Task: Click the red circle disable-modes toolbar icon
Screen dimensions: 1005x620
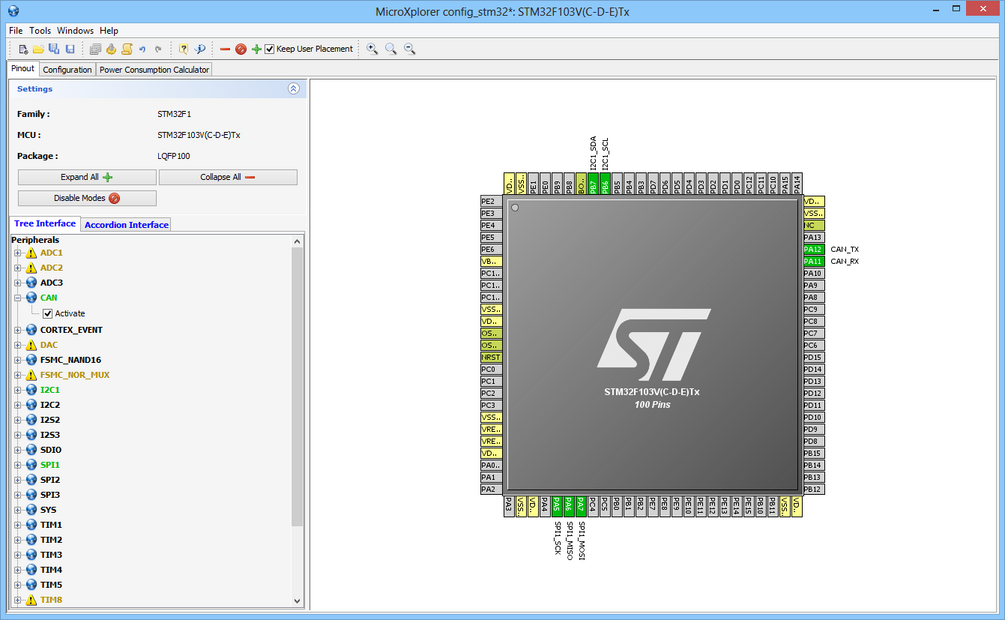Action: tap(241, 49)
